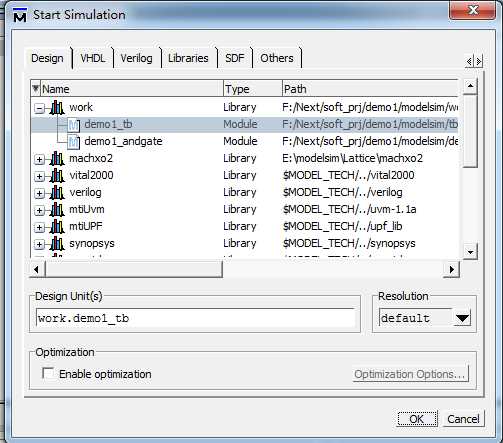Expand the vital2000 library
Screen dimensions: 503x443
click(x=39, y=176)
